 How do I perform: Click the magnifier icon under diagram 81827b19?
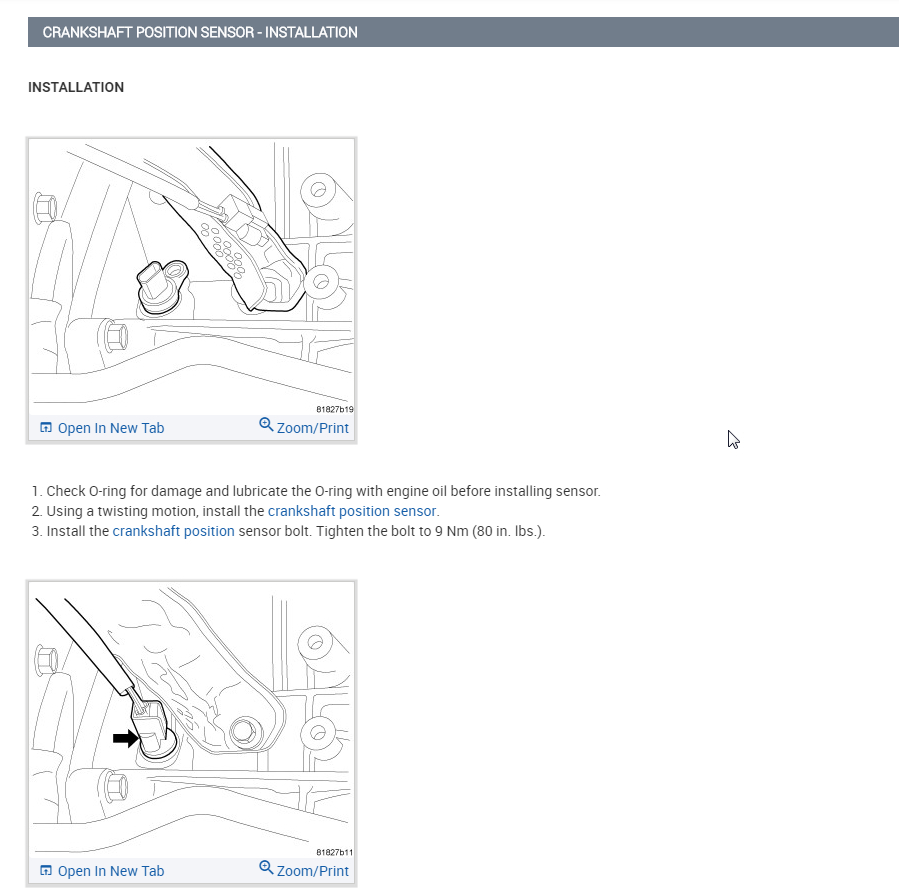(266, 424)
